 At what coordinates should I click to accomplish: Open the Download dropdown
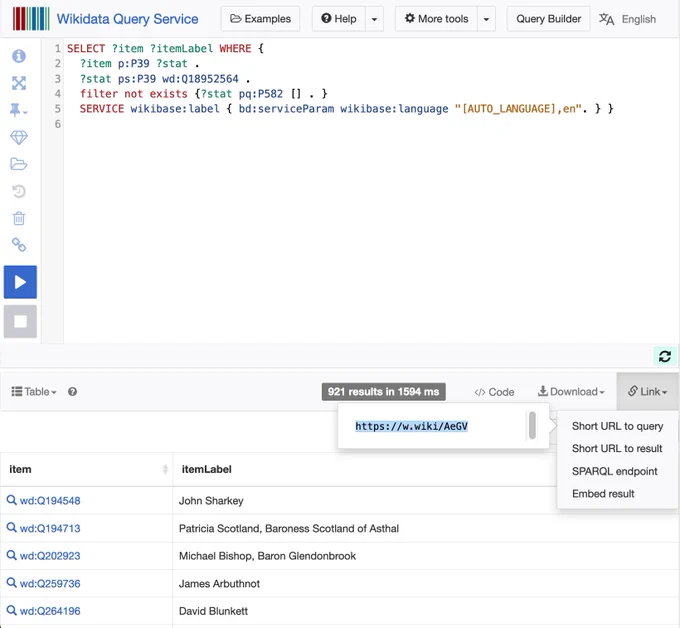pos(571,392)
